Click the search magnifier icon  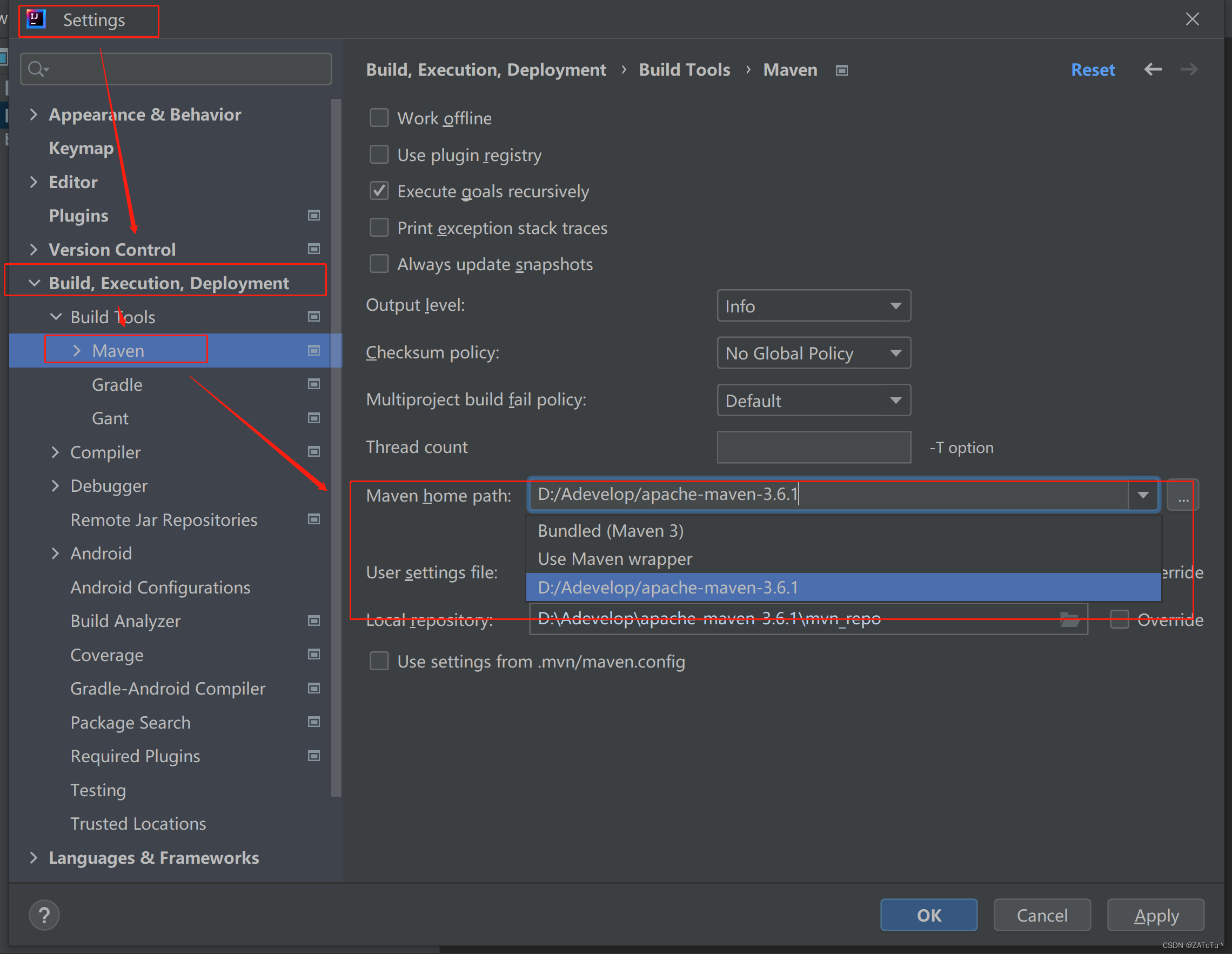click(37, 69)
